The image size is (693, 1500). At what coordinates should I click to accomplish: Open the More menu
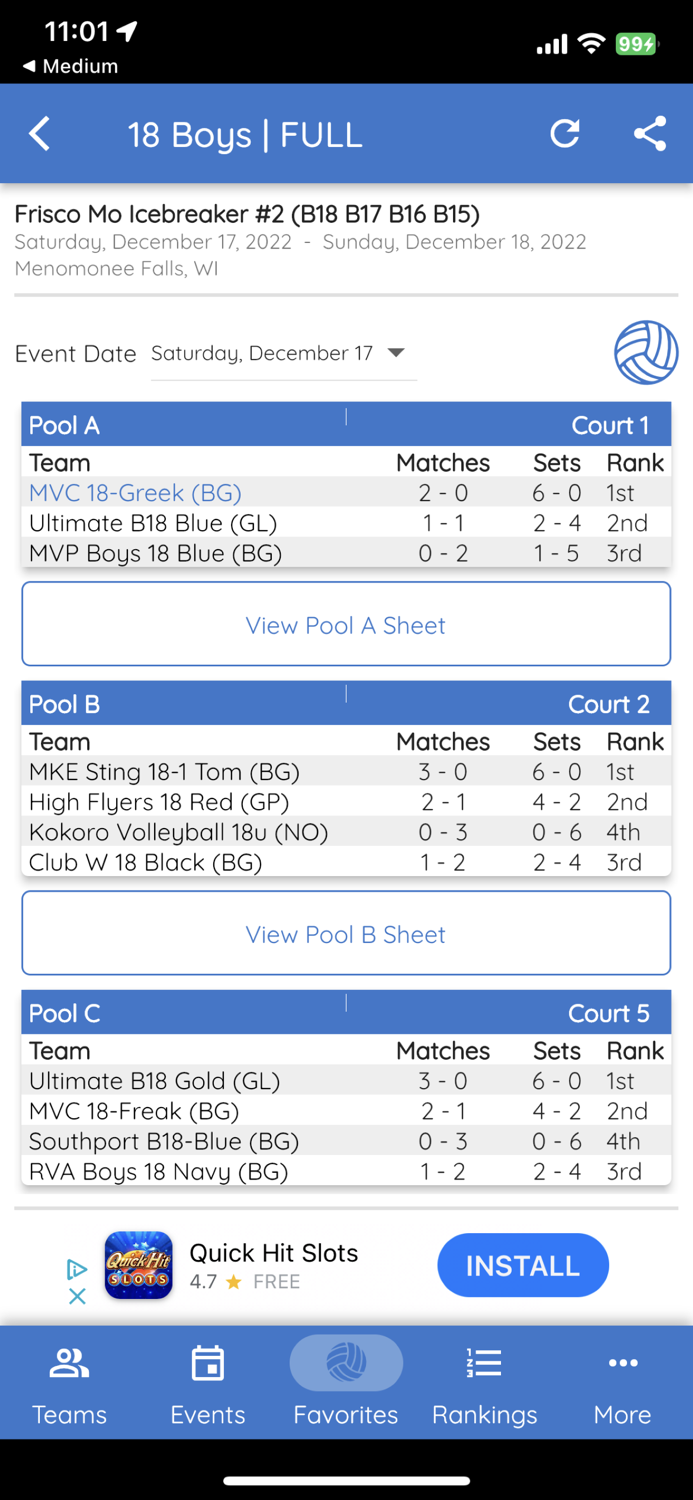(622, 1383)
